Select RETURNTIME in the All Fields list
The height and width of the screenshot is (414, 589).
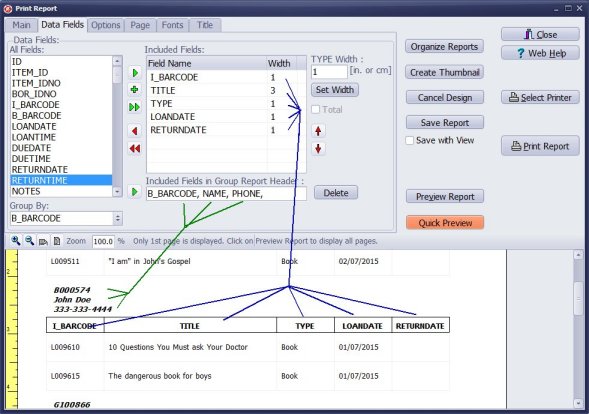point(61,180)
